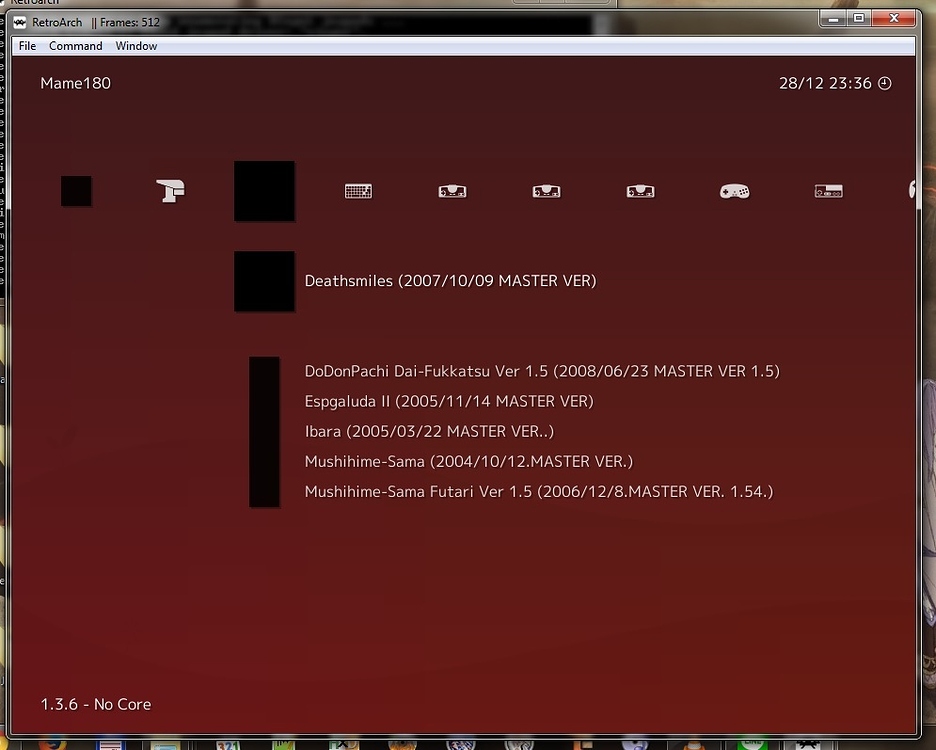Viewport: 936px width, 750px height.
Task: Open Firefox from the taskbar
Action: coord(53,745)
